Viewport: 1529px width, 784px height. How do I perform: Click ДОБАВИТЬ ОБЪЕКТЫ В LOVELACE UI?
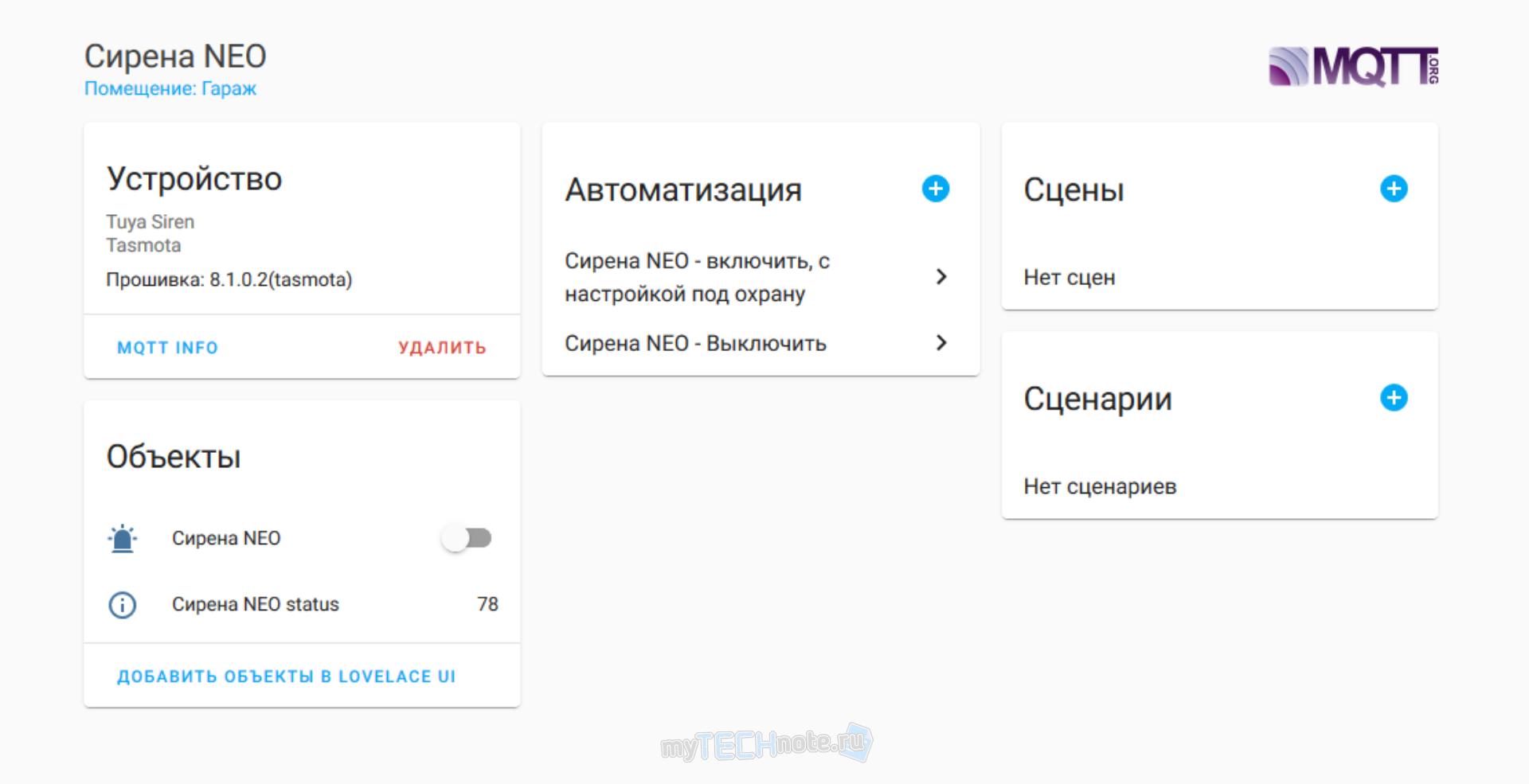click(x=286, y=677)
